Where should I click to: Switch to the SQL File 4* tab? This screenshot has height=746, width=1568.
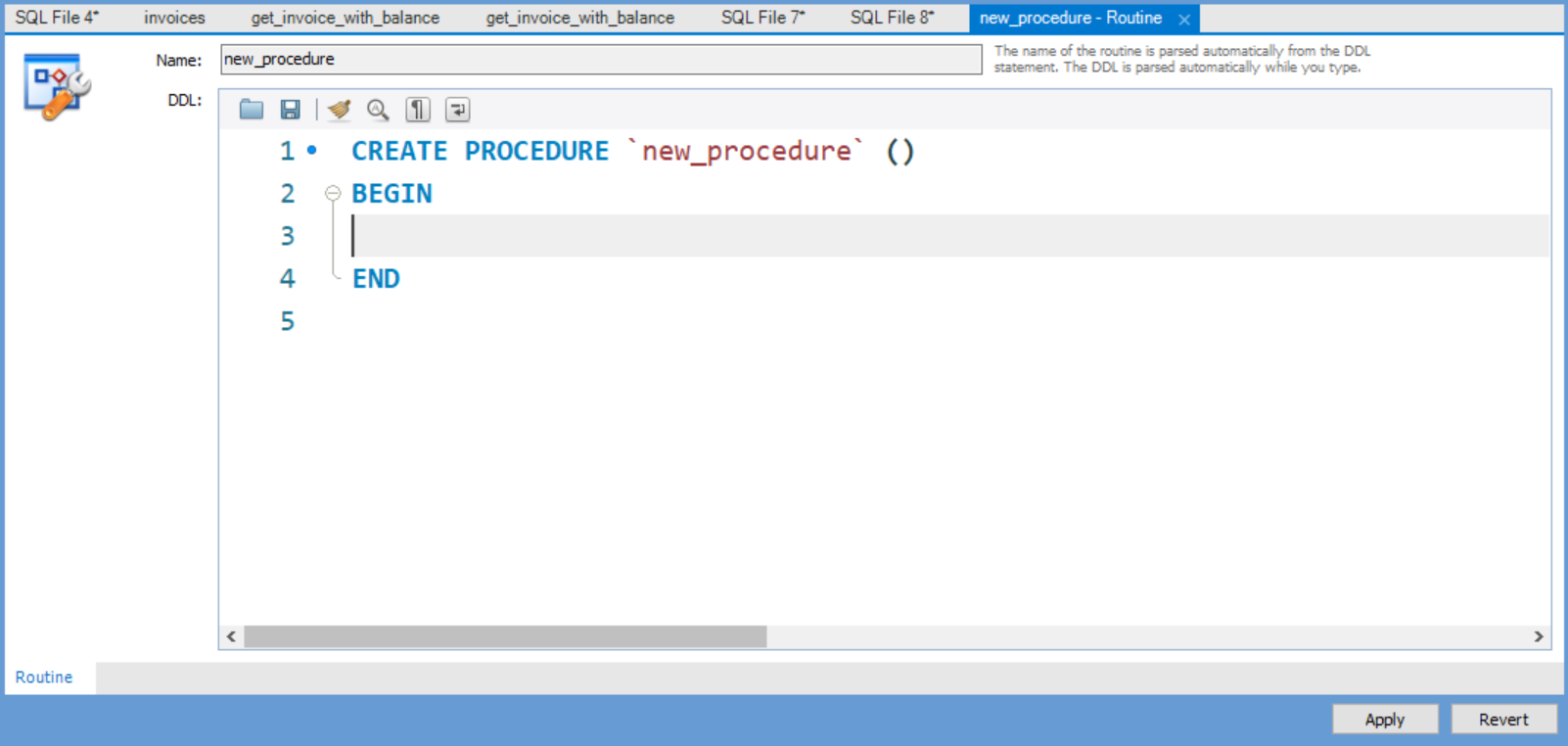[x=57, y=18]
